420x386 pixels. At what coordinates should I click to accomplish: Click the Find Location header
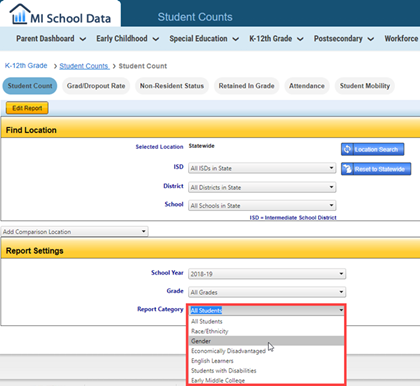coord(31,130)
